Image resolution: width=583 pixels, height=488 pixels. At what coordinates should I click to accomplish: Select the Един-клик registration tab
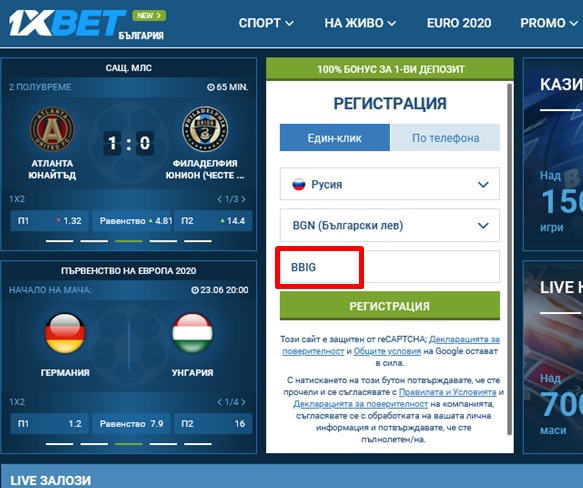[x=335, y=138]
